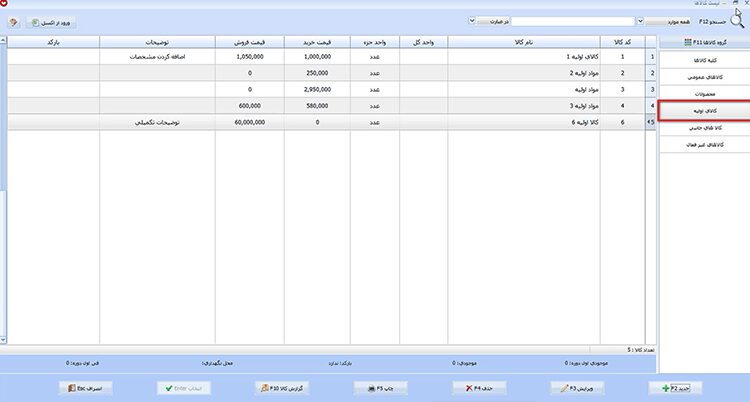Select 'کلیه کالاها' in the groups sidebar

click(705, 60)
